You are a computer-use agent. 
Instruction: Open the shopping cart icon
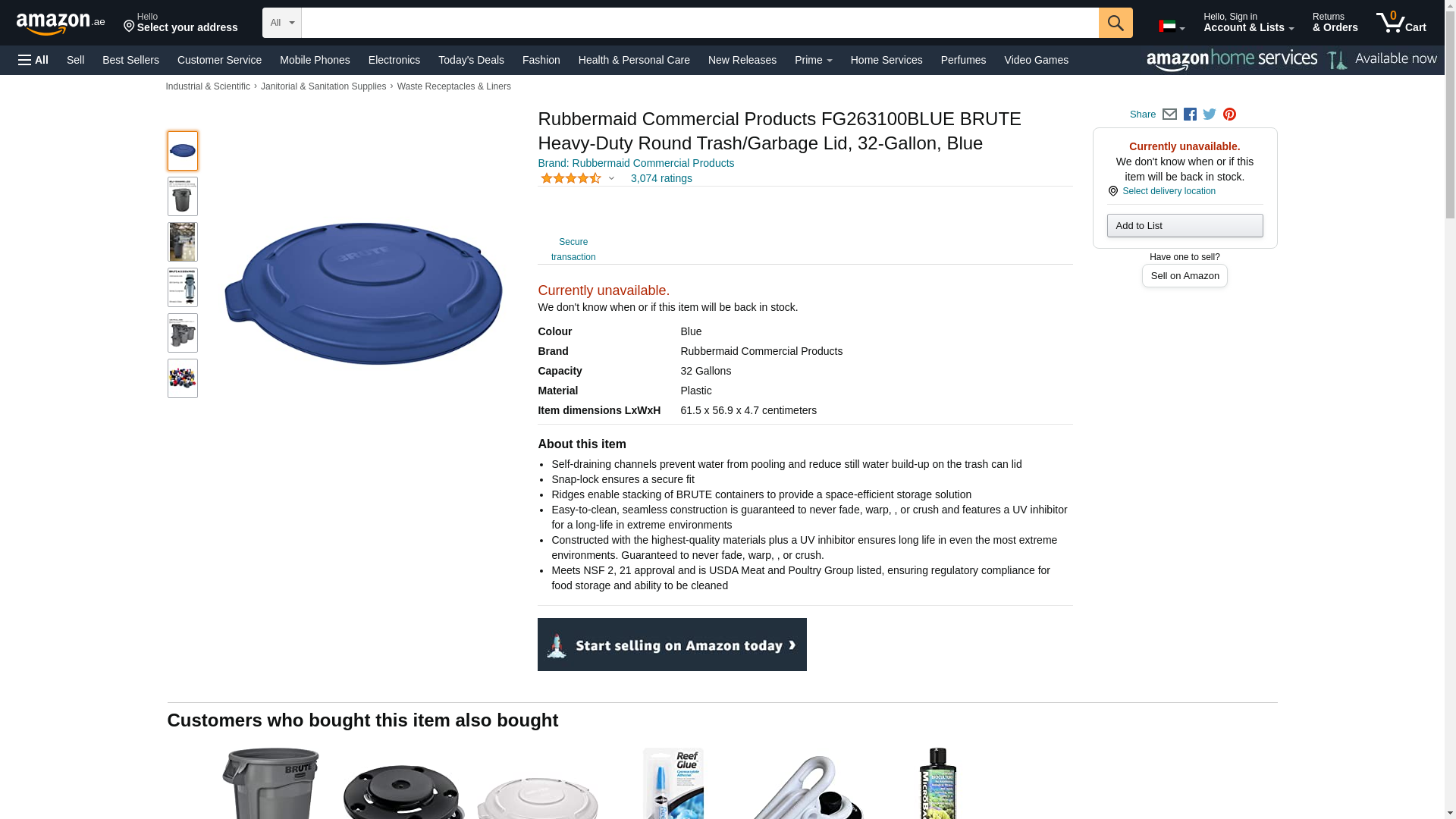1401,22
